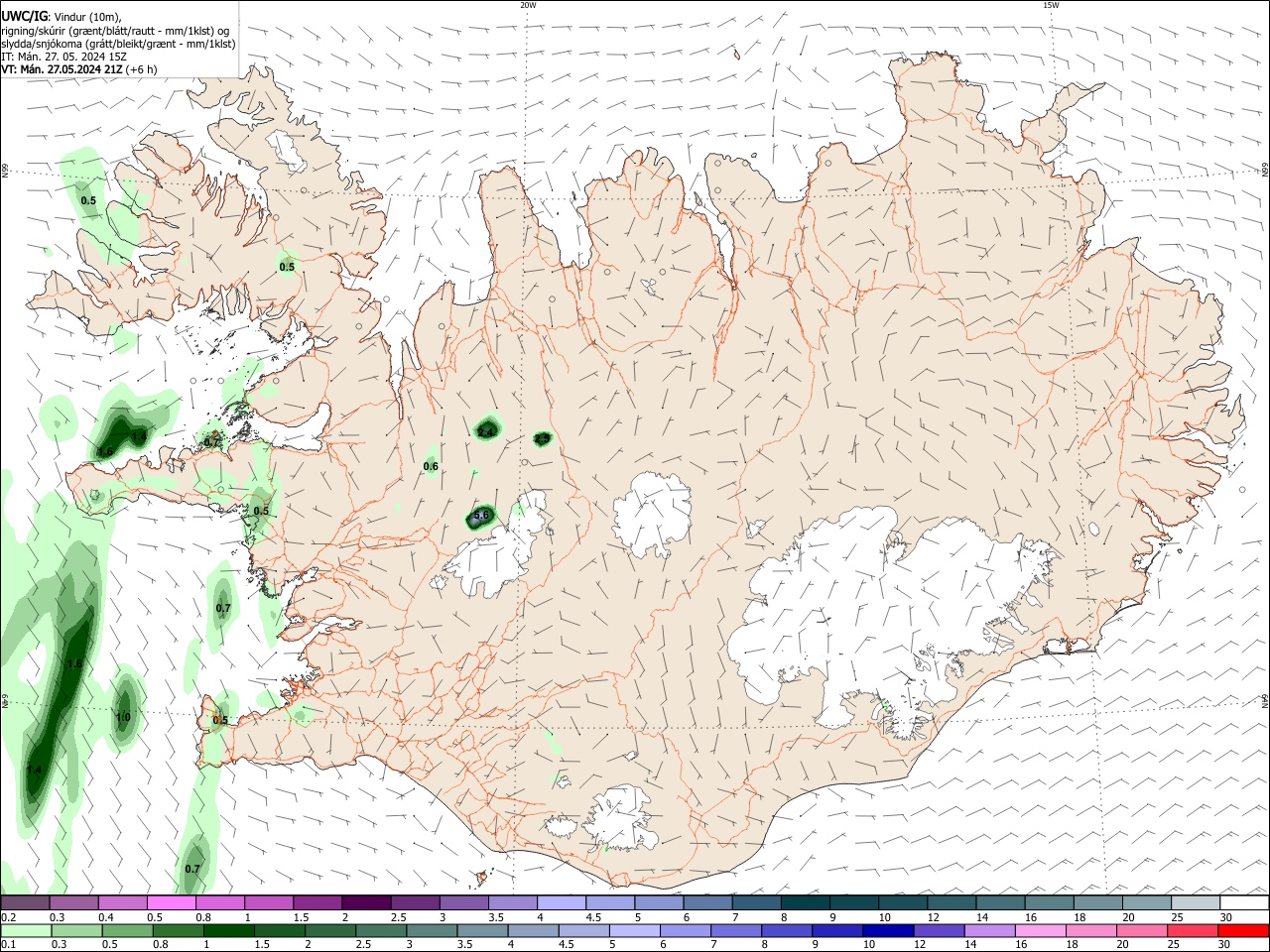
Task: Select the 1.0 precipitation value off the southwest coast
Action: pos(123,717)
